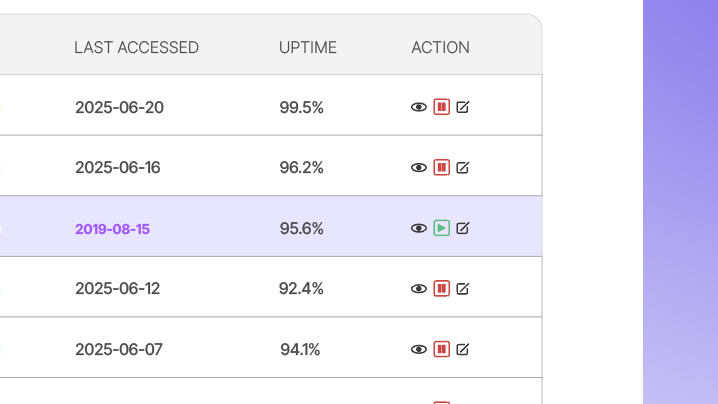Click the Action column header
This screenshot has width=718, height=404.
click(440, 48)
